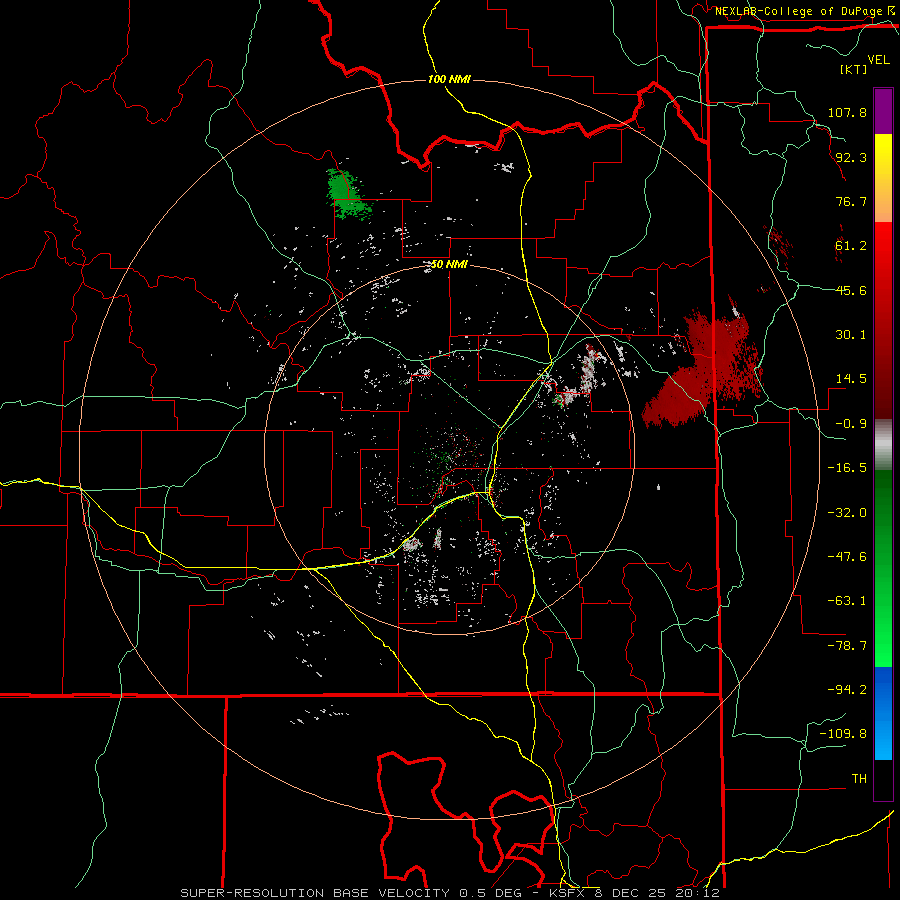The image size is (900, 900).
Task: Select the -94.2 legend value
Action: [847, 690]
